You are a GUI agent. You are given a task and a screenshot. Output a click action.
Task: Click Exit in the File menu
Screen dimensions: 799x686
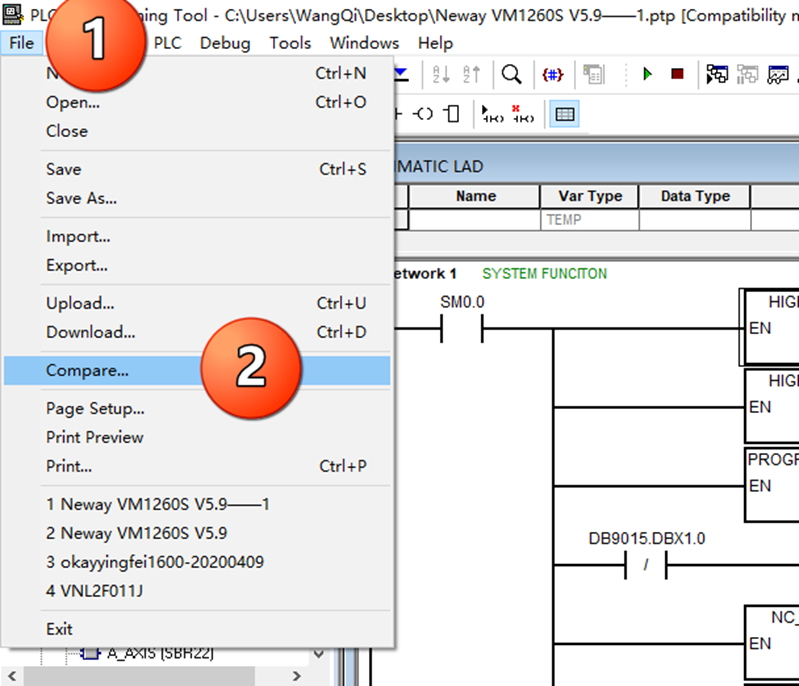59,629
